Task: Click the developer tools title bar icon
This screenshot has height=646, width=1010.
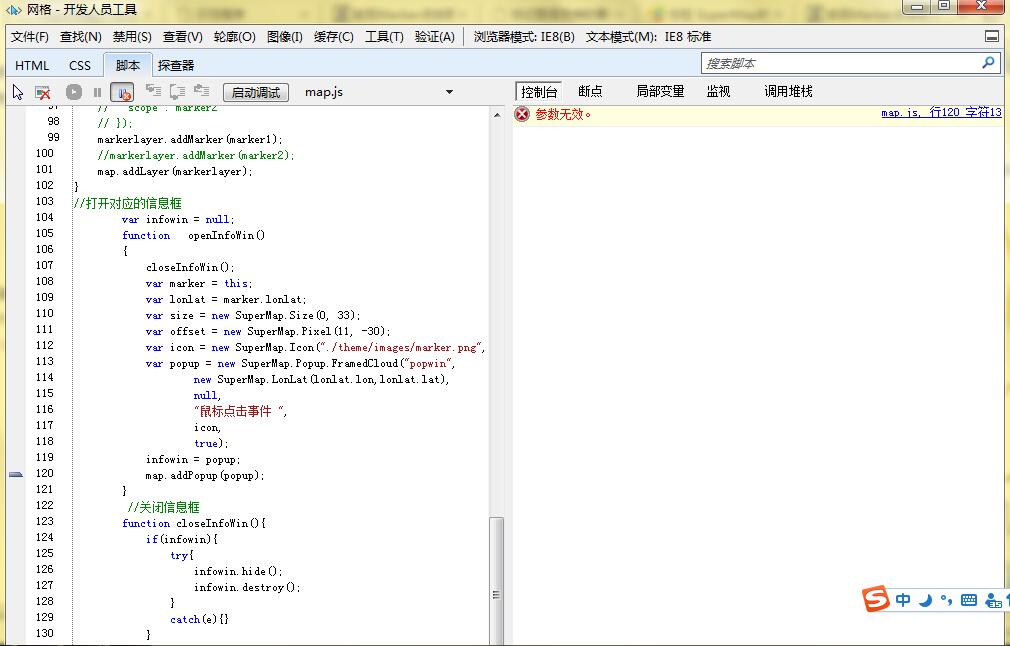Action: tap(14, 10)
